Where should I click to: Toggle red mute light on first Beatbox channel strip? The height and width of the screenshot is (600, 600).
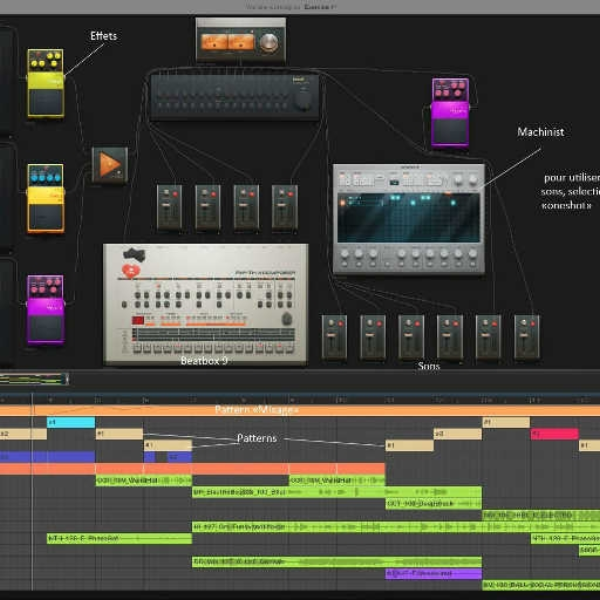pyautogui.click(x=175, y=194)
